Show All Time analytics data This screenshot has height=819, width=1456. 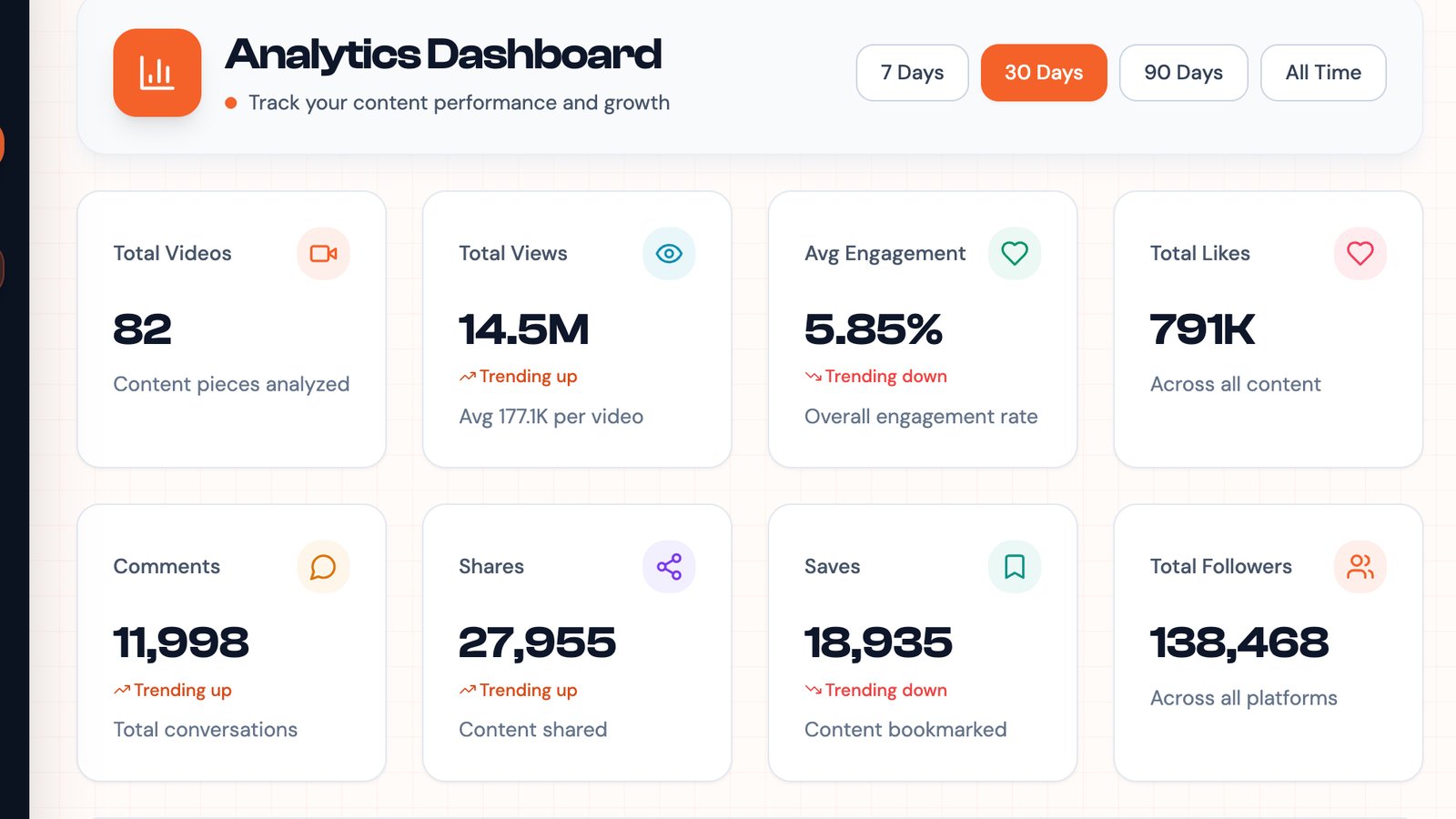click(1322, 73)
